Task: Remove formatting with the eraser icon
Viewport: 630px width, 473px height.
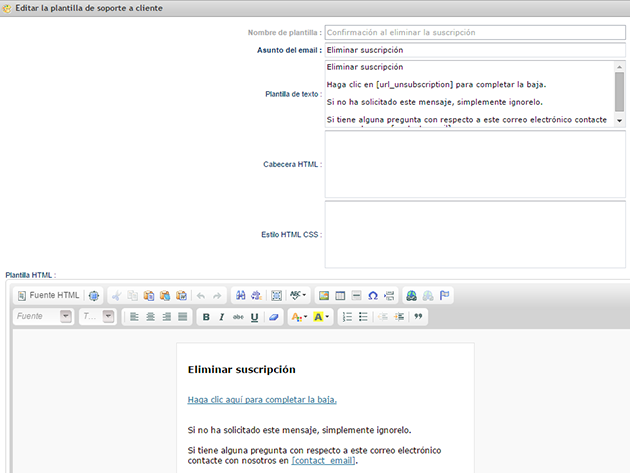Action: [274, 317]
